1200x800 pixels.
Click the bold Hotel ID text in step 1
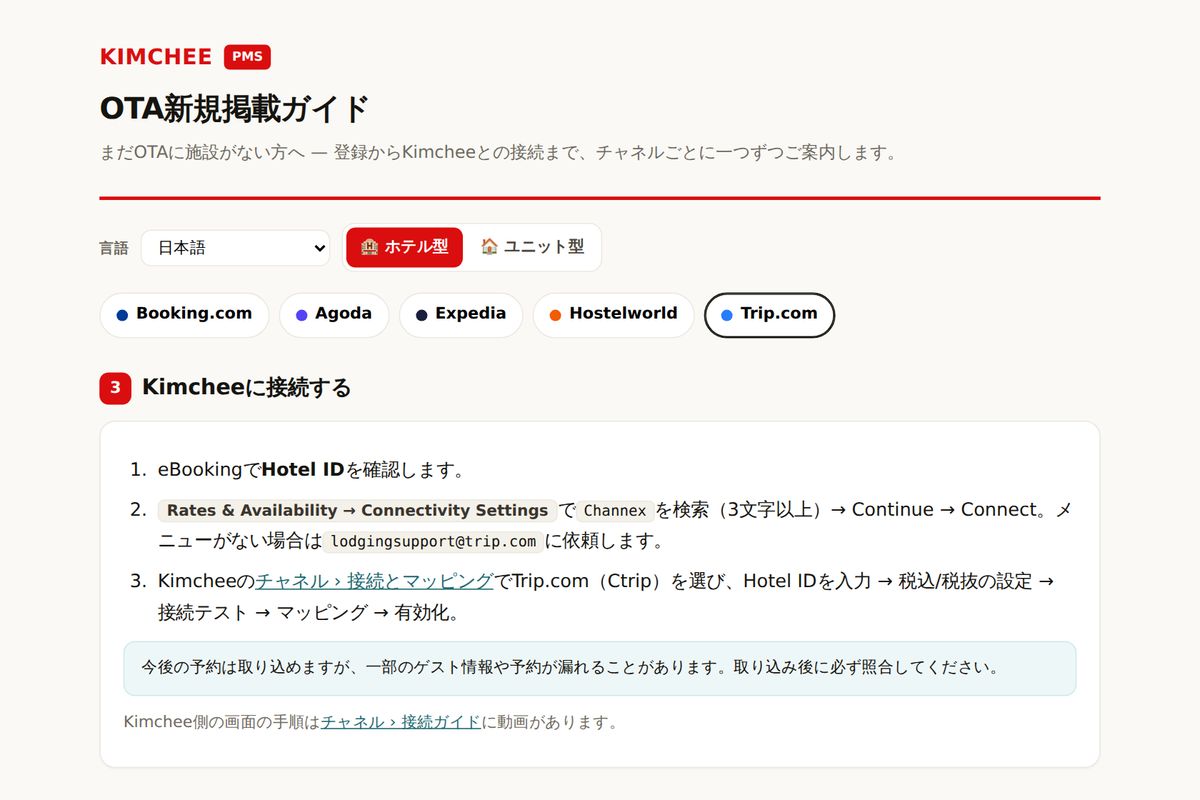tap(303, 470)
